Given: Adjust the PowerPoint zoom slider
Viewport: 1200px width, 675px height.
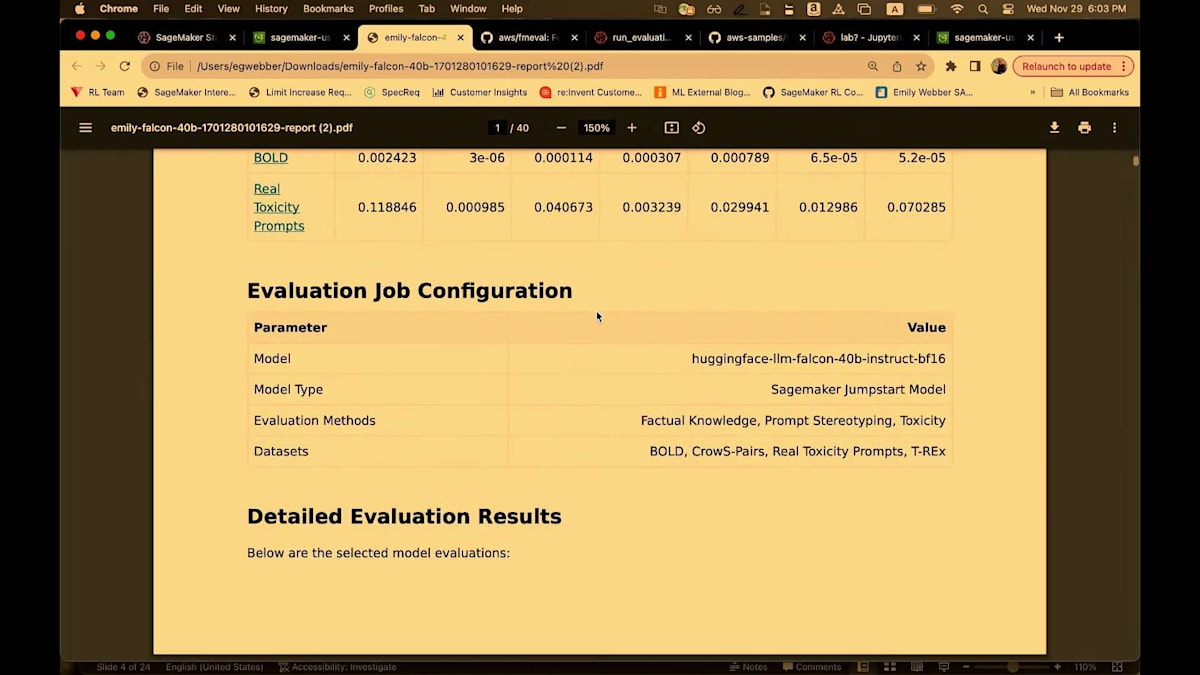Looking at the screenshot, I should click(1012, 667).
